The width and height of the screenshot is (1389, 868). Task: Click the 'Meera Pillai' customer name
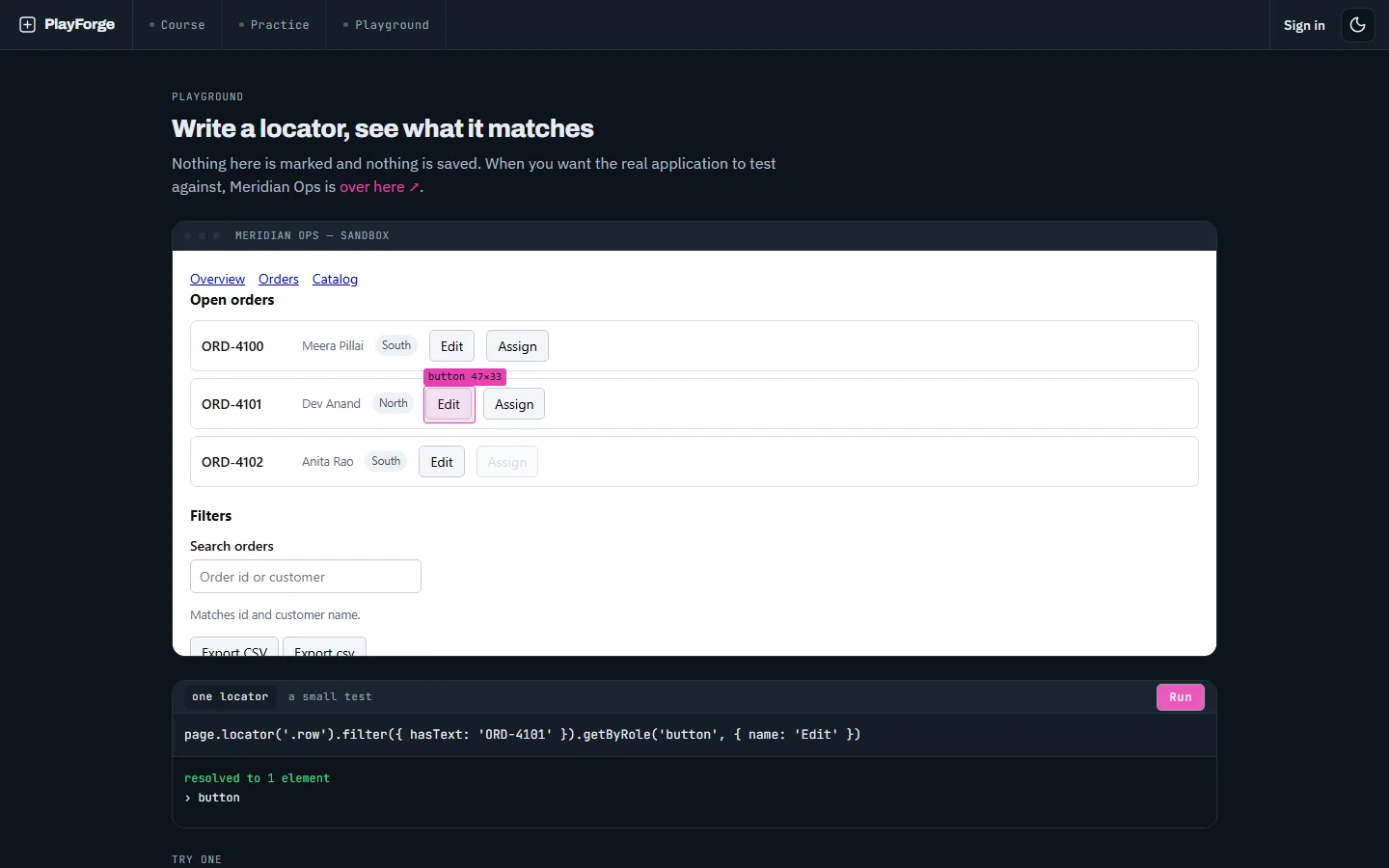click(333, 346)
